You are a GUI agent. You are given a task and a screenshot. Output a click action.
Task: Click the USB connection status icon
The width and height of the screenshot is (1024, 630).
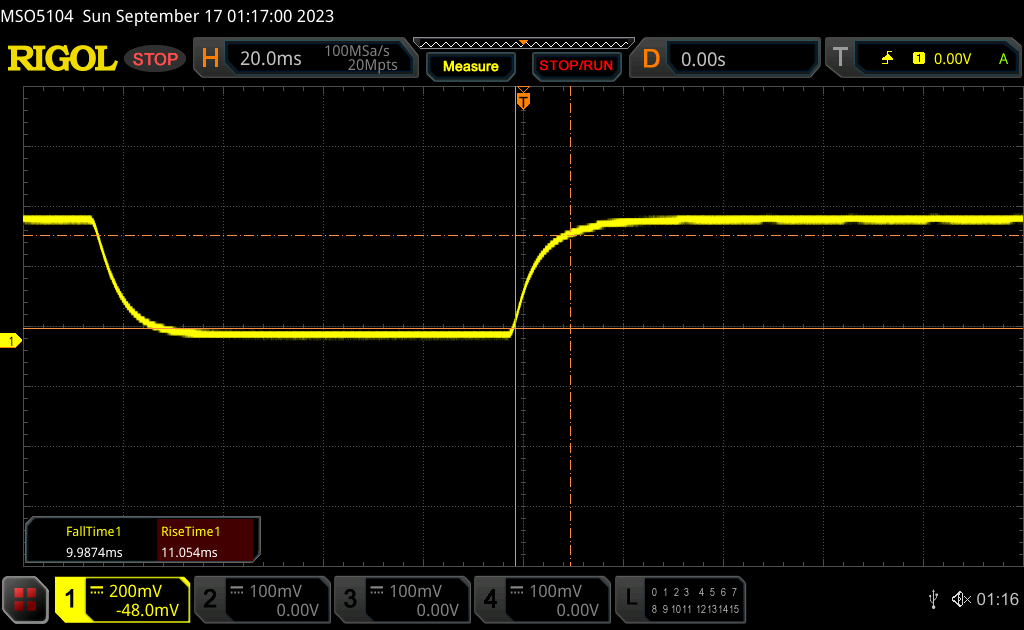(x=934, y=599)
